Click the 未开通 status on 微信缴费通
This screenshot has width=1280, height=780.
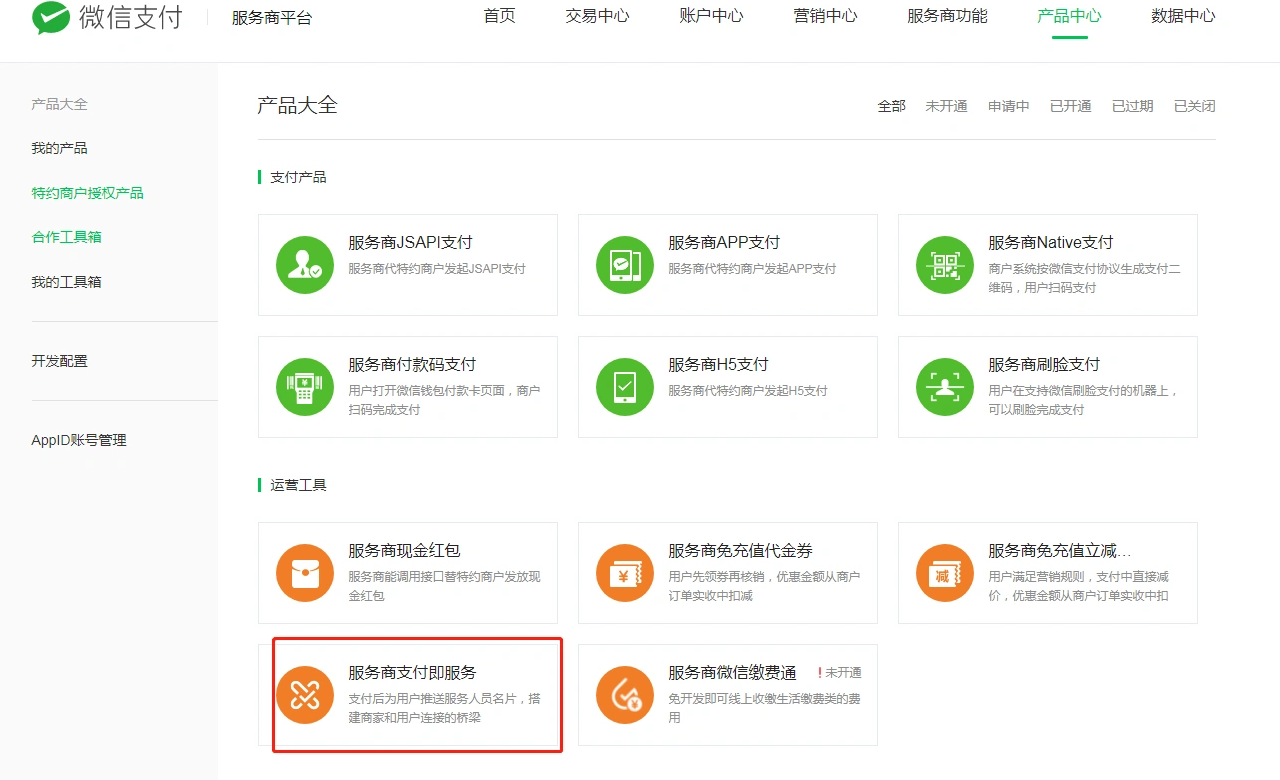pos(839,673)
